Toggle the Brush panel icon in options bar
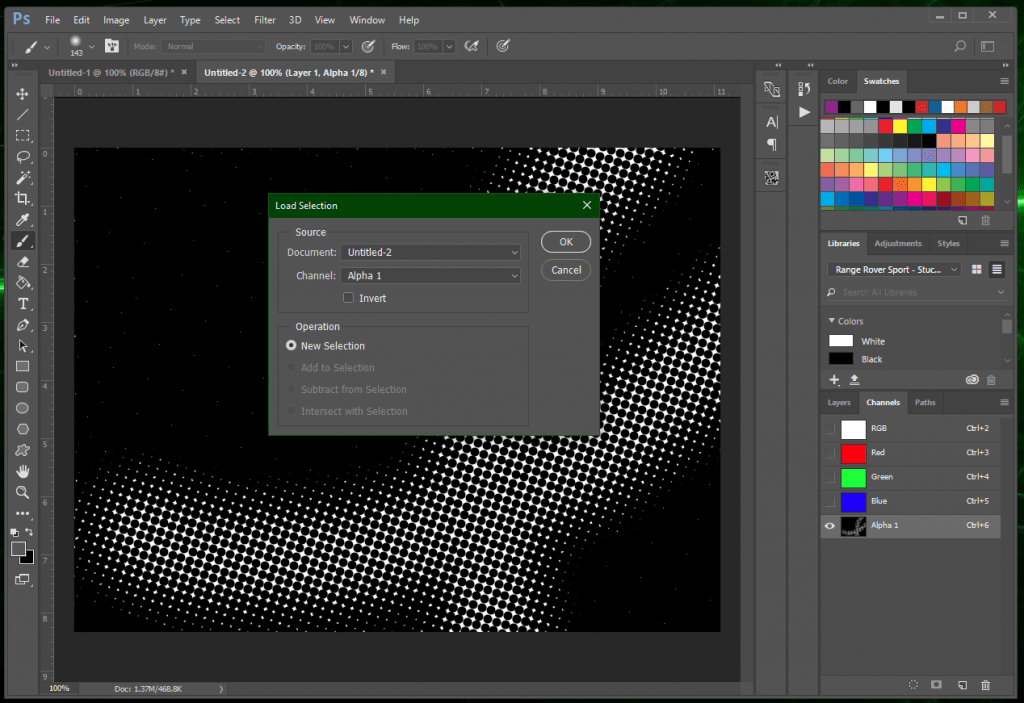Viewport: 1024px width, 703px height. 112,46
